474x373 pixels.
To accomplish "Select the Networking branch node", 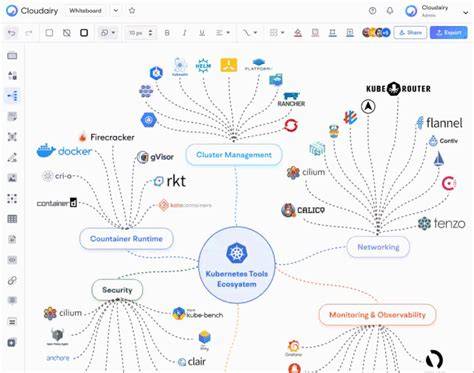I will (378, 247).
